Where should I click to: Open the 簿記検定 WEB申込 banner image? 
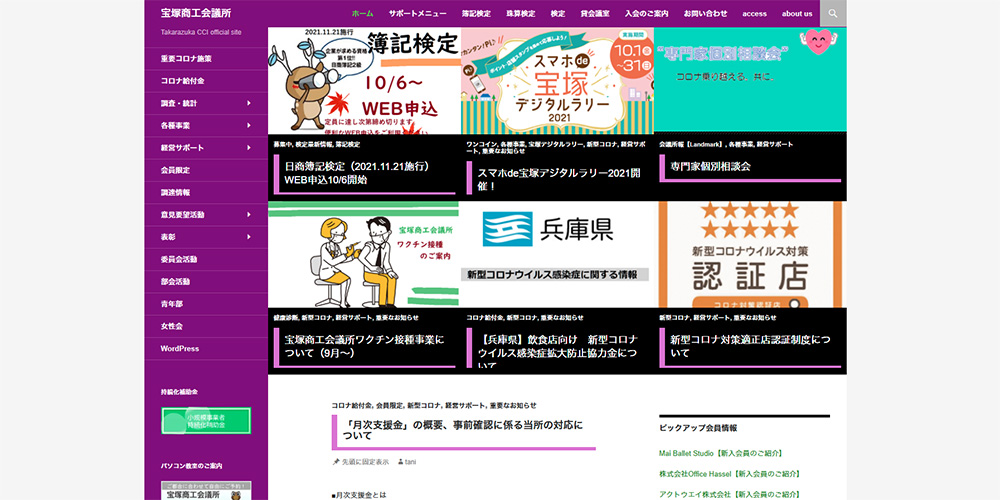[363, 80]
